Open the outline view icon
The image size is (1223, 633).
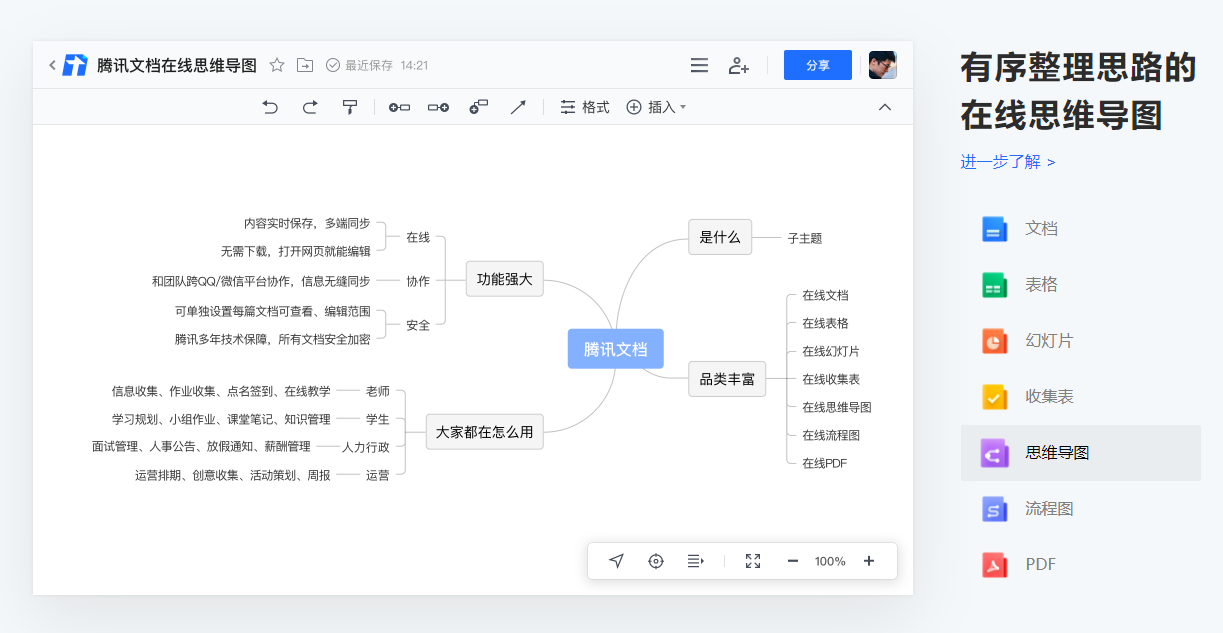point(695,561)
